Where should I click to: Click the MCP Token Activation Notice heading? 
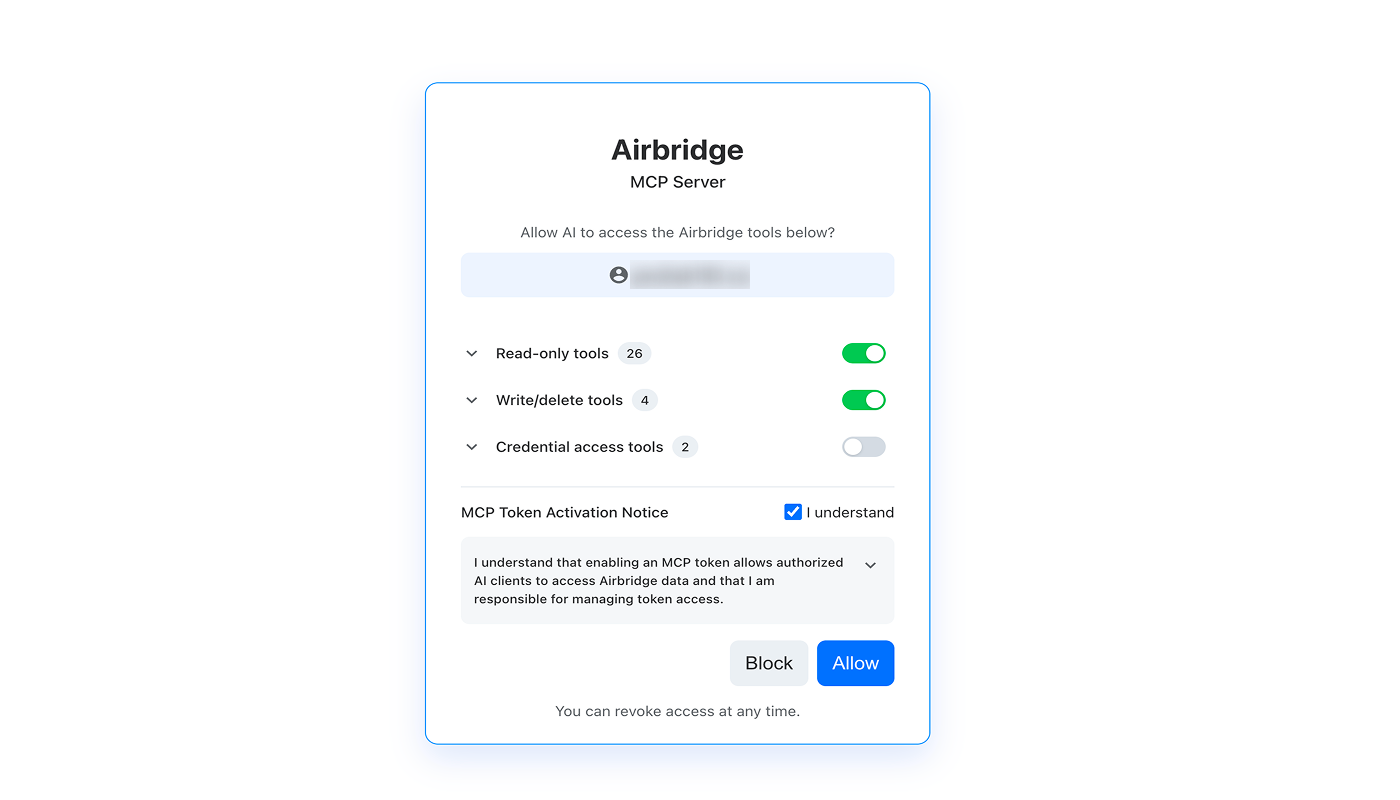click(x=565, y=512)
